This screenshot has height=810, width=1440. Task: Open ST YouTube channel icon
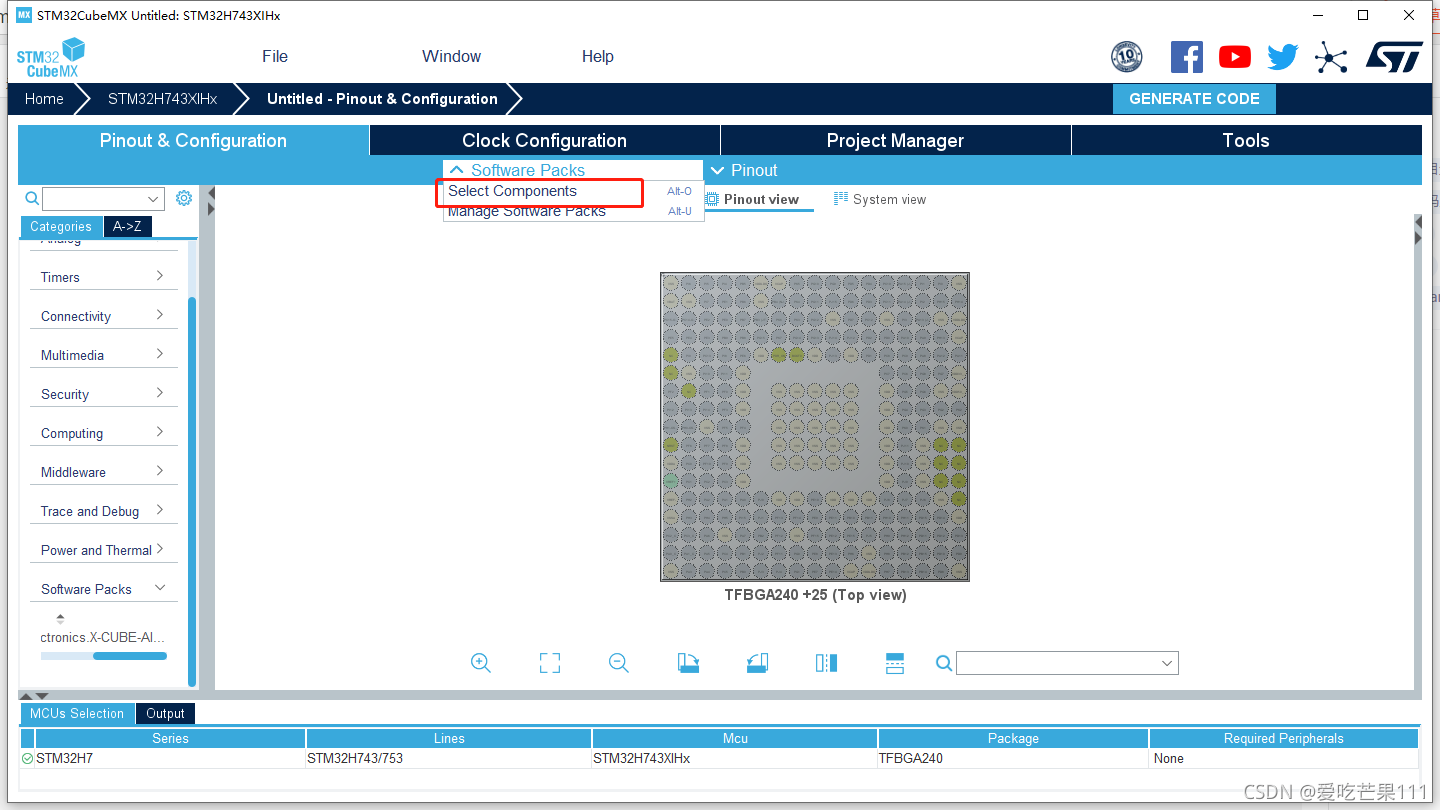(1235, 57)
